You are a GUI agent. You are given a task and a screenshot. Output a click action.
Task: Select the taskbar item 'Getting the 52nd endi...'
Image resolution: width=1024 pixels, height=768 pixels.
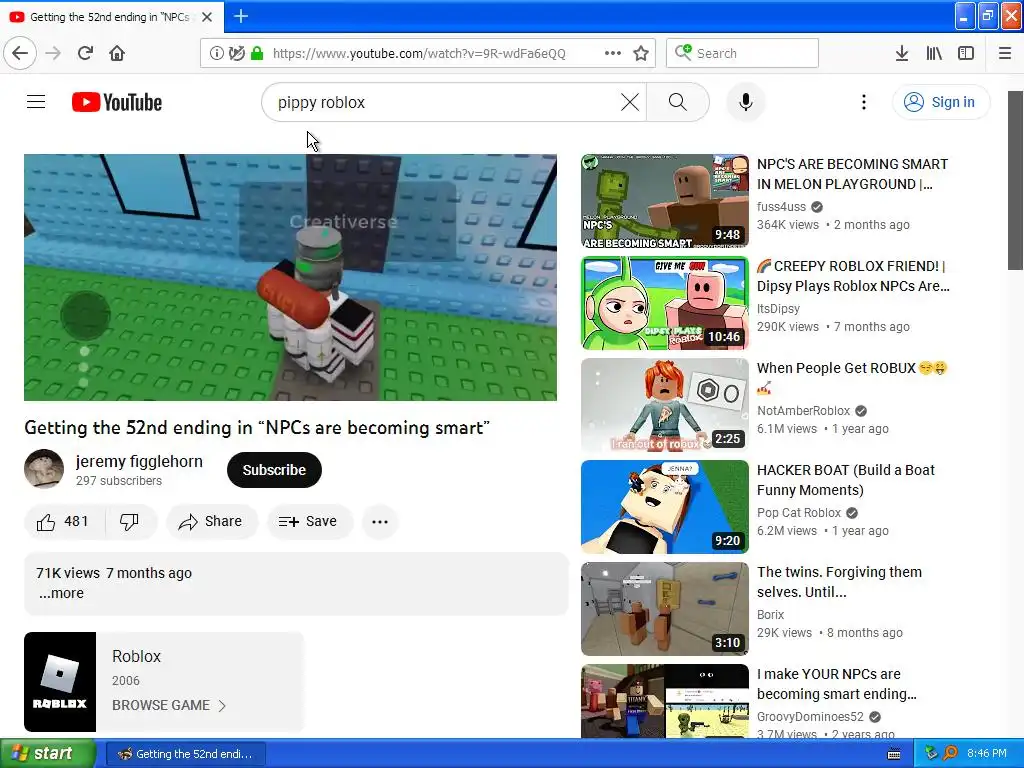pos(185,754)
